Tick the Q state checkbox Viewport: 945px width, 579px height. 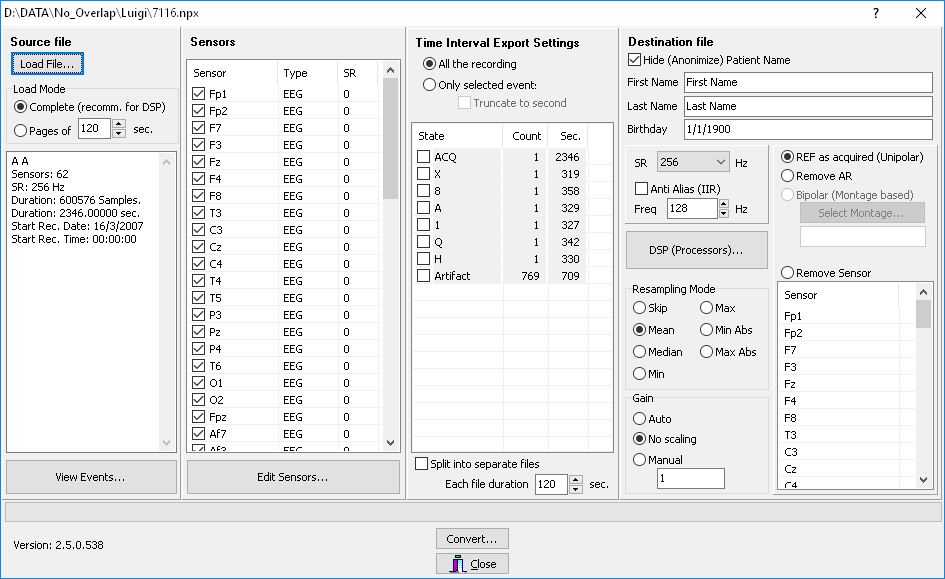[424, 242]
